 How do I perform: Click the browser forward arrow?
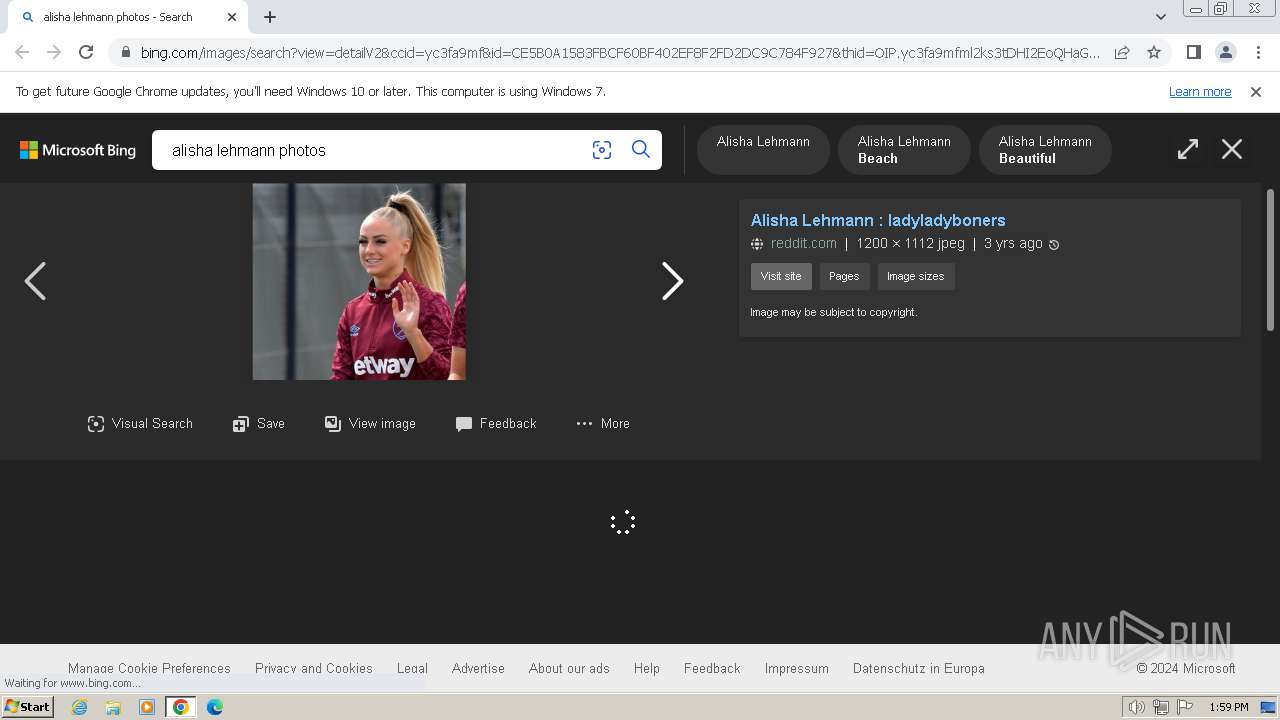(54, 52)
